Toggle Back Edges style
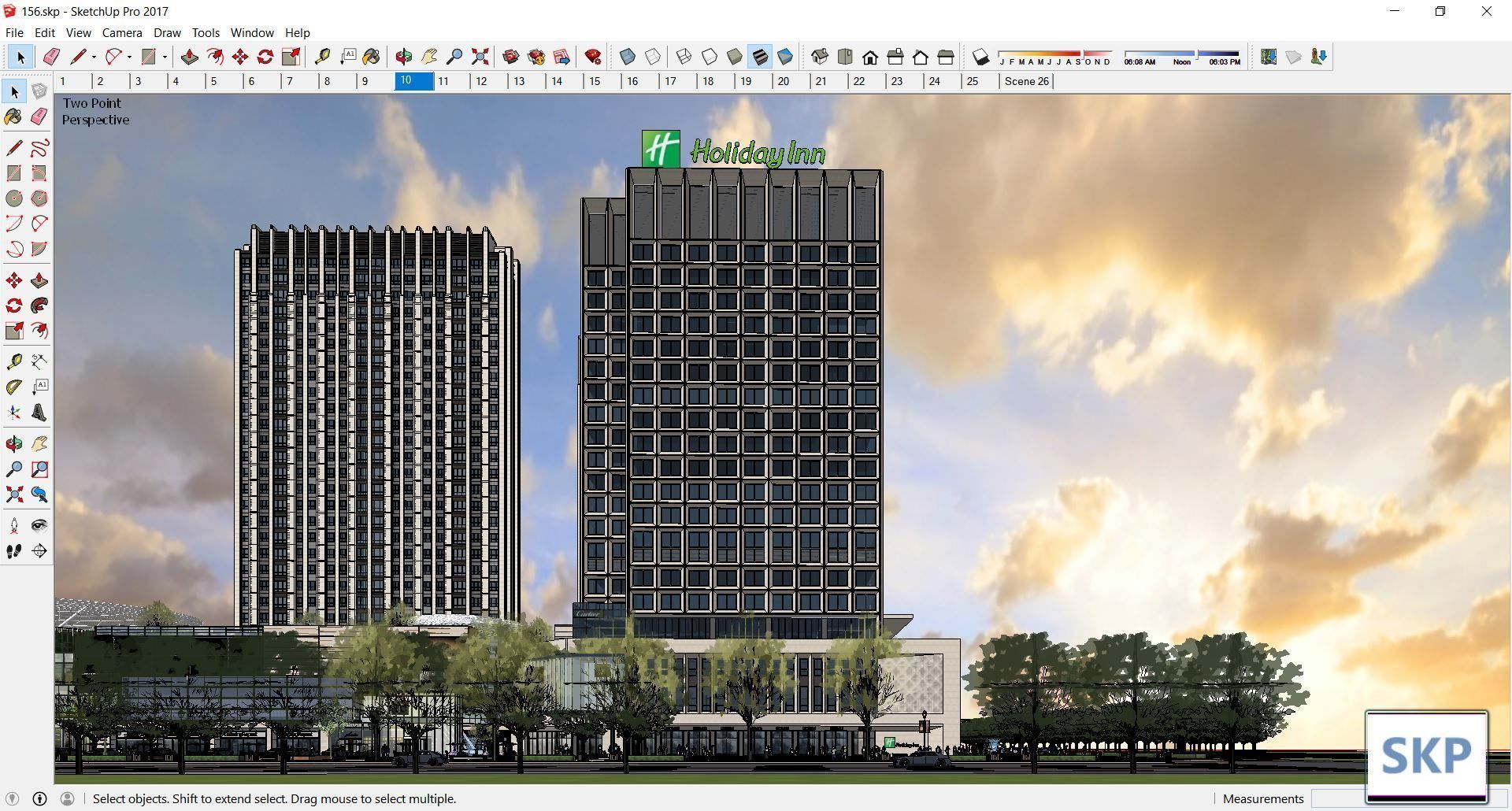The height and width of the screenshot is (811, 1512). (x=653, y=57)
